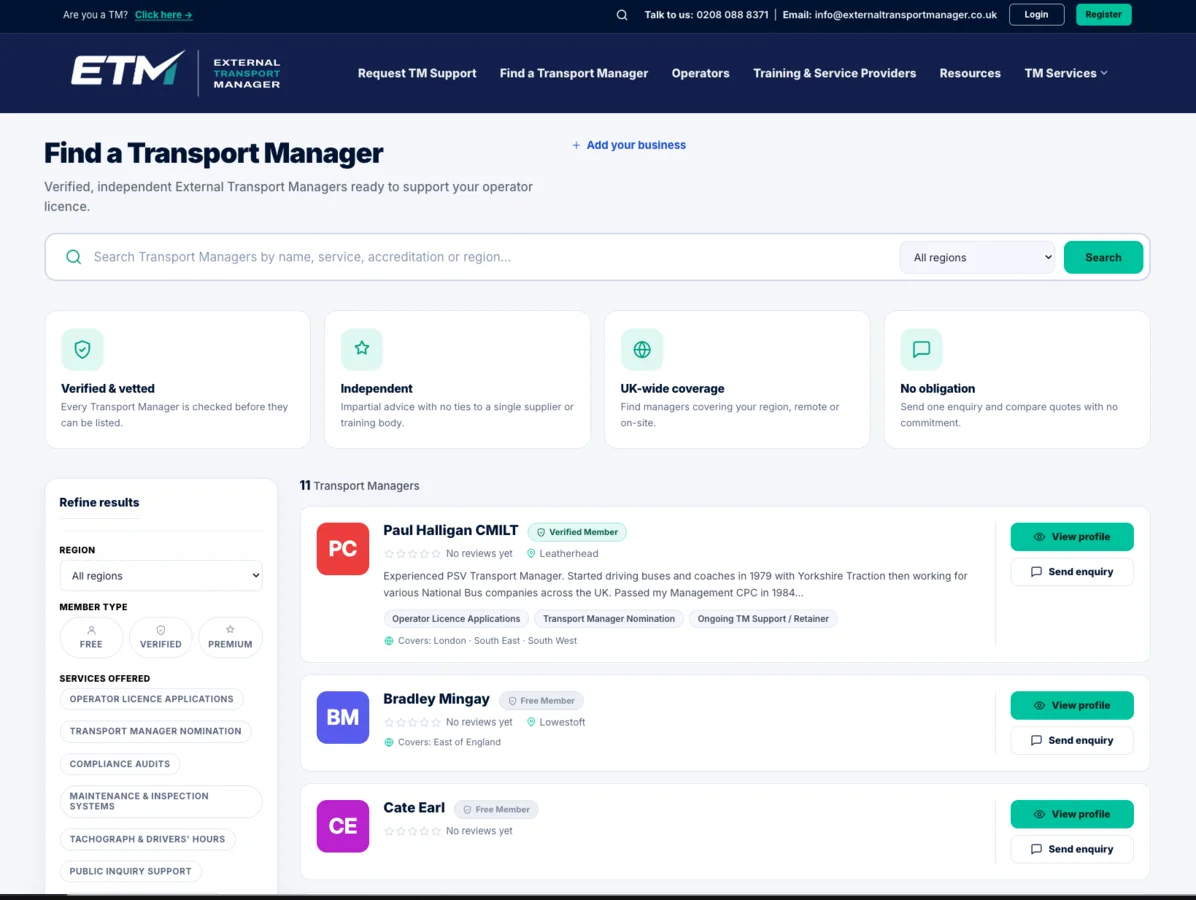Viewport: 1196px width, 900px height.
Task: Click the ETM logo
Action: [x=175, y=72]
